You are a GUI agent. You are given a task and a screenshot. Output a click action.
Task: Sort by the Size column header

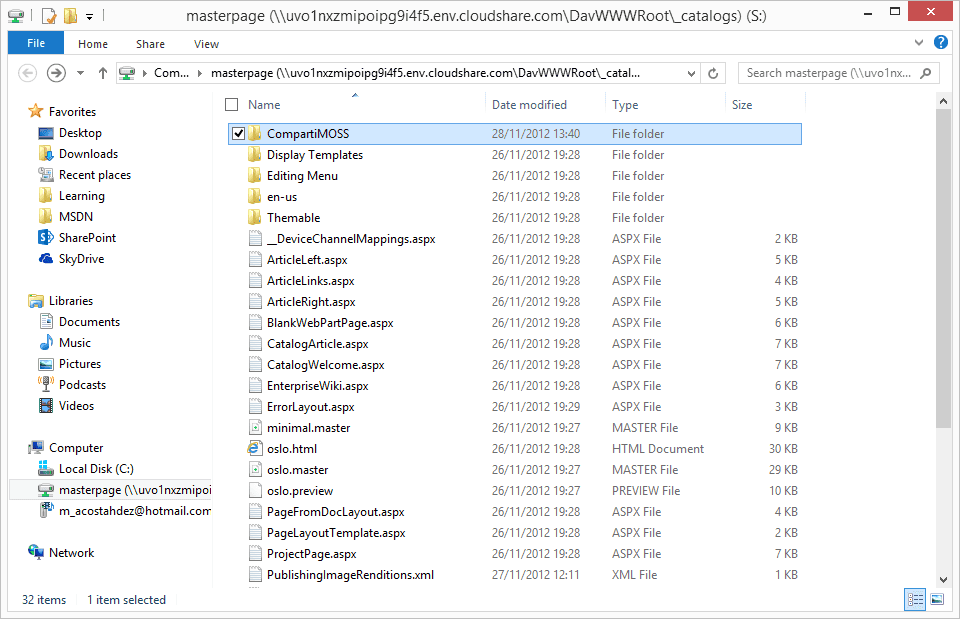[x=742, y=105]
